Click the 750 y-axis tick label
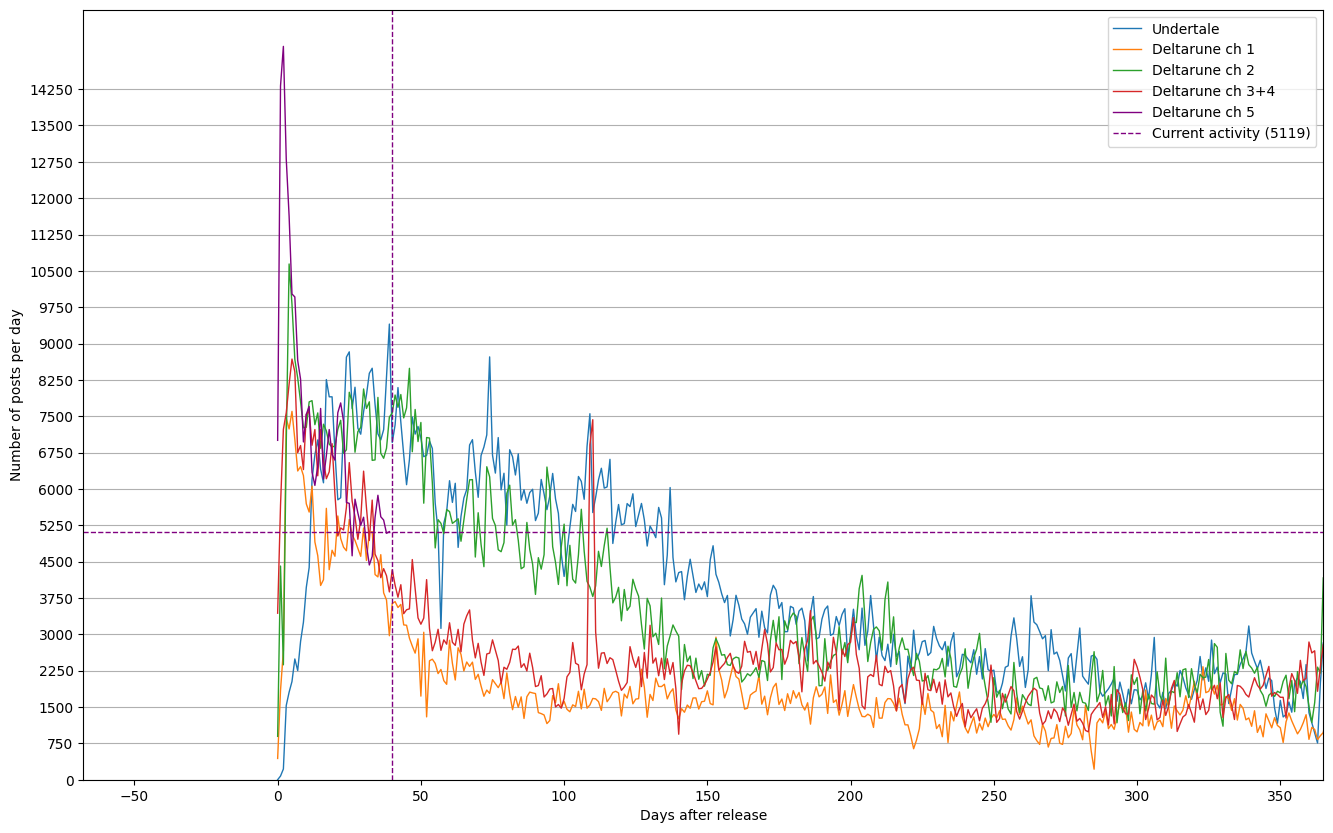 [x=63, y=744]
